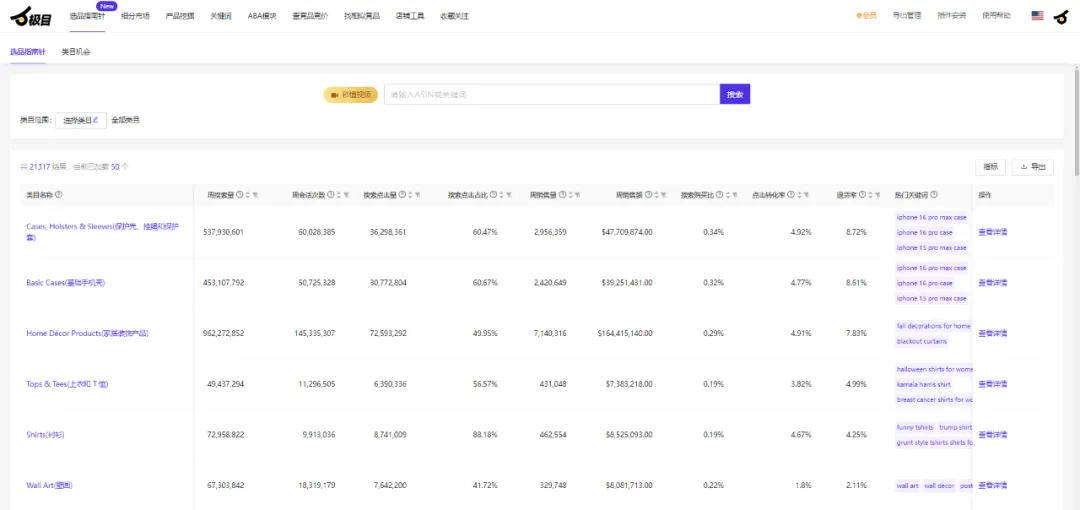1080x510 pixels.
Task: View details for Home Décor Products row
Action: [993, 334]
